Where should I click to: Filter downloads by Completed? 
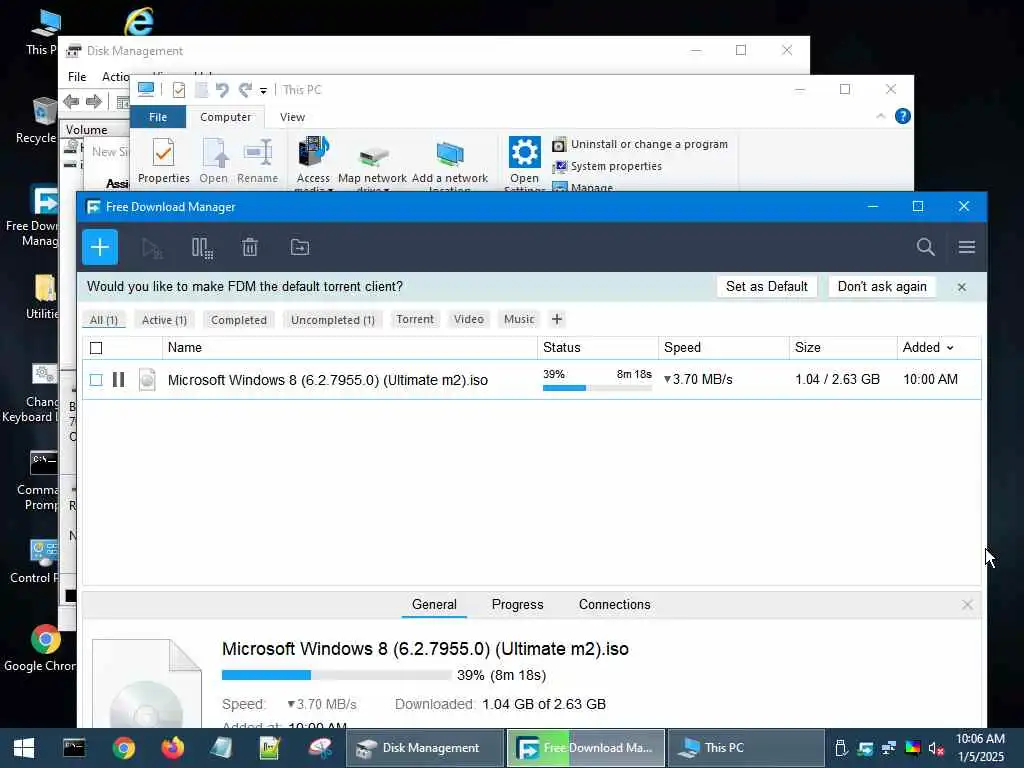pos(238,320)
